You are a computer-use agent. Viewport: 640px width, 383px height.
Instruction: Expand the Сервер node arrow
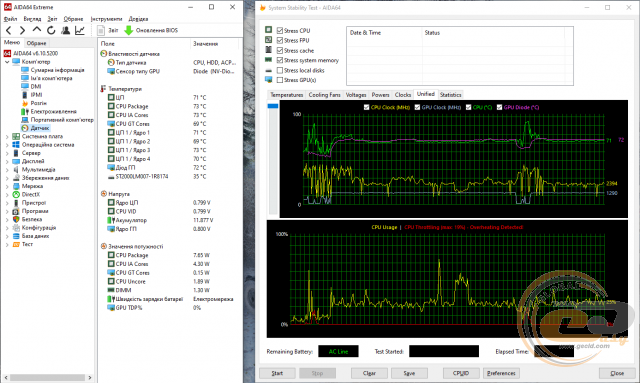7,153
